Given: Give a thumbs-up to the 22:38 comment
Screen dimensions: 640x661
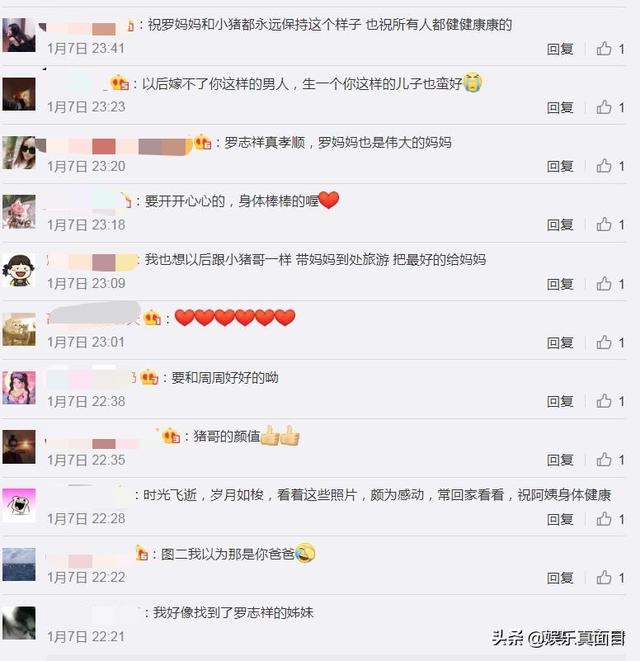Looking at the screenshot, I should click(x=604, y=401).
